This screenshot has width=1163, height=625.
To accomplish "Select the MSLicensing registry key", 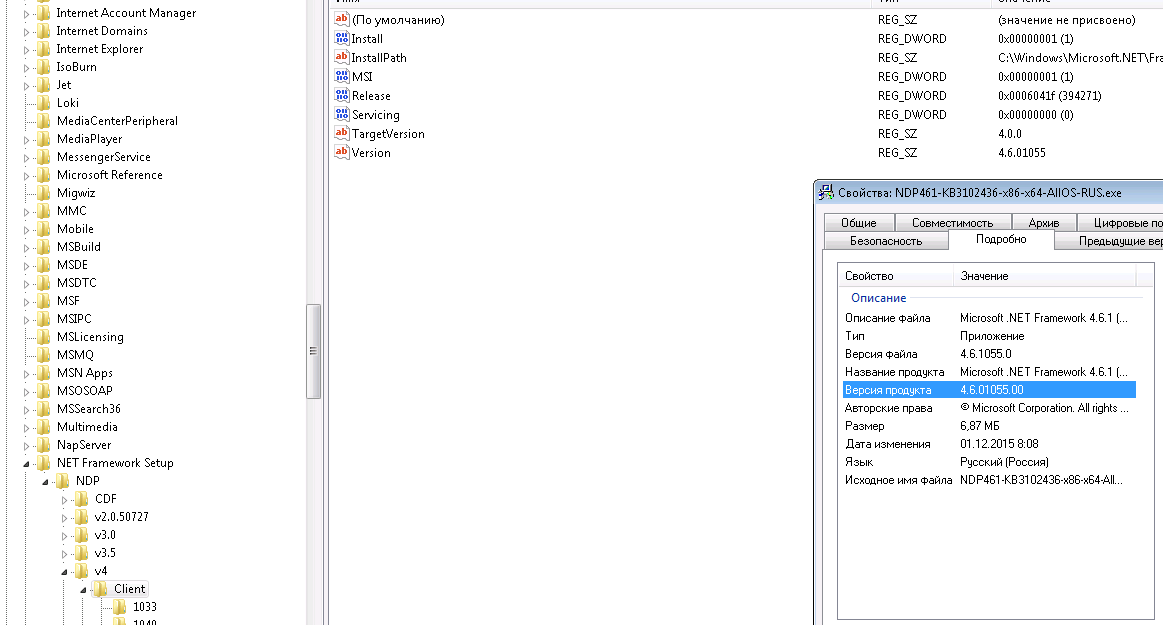I will pos(90,337).
